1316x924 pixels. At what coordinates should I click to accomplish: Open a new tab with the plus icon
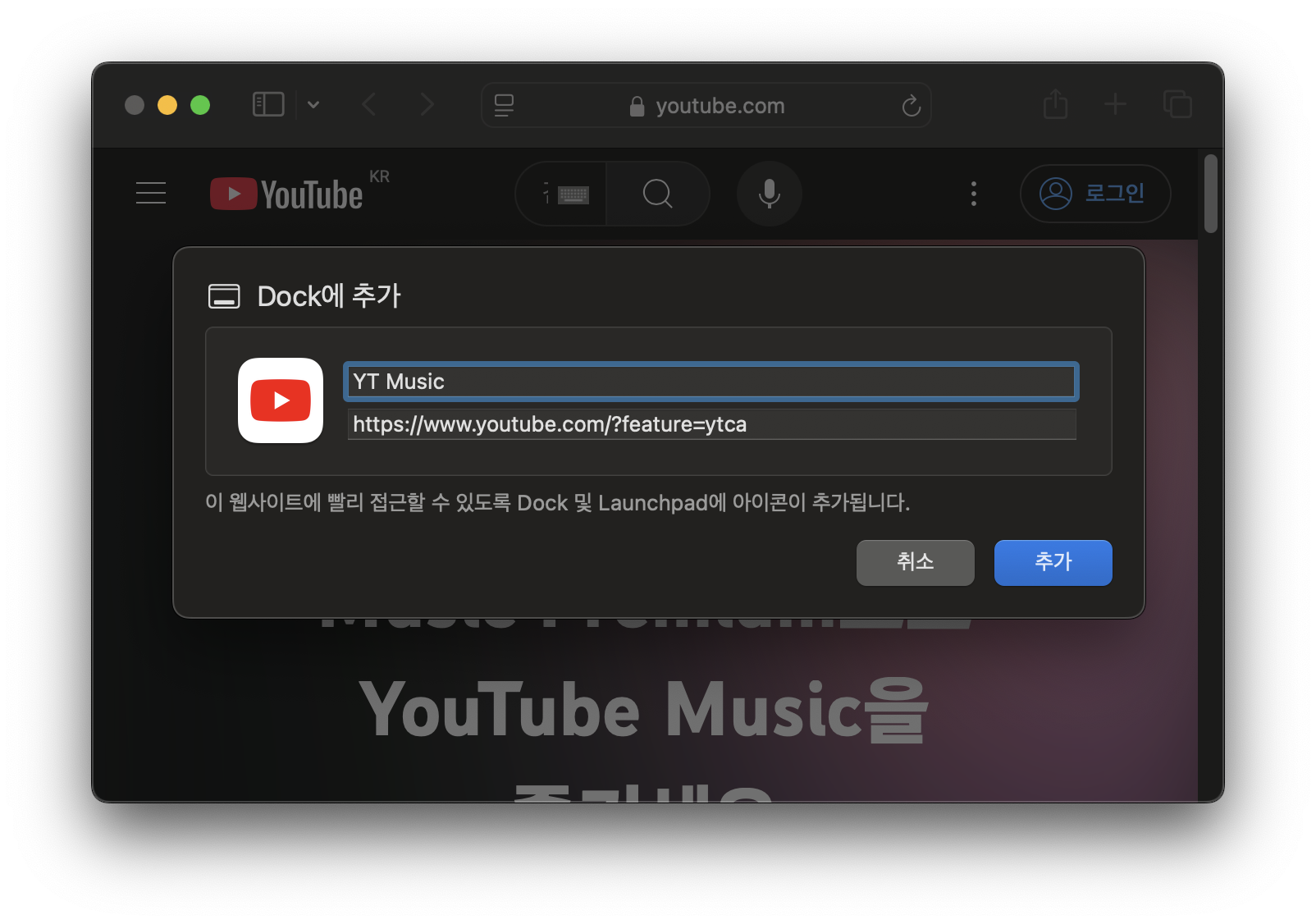pyautogui.click(x=1115, y=104)
